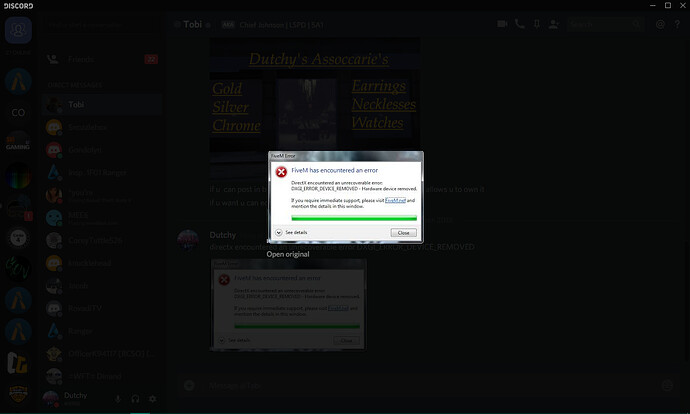Open the Insp. [FD] Ranger direct message
Image resolution: width=690 pixels, height=414 pixels.
[102, 172]
